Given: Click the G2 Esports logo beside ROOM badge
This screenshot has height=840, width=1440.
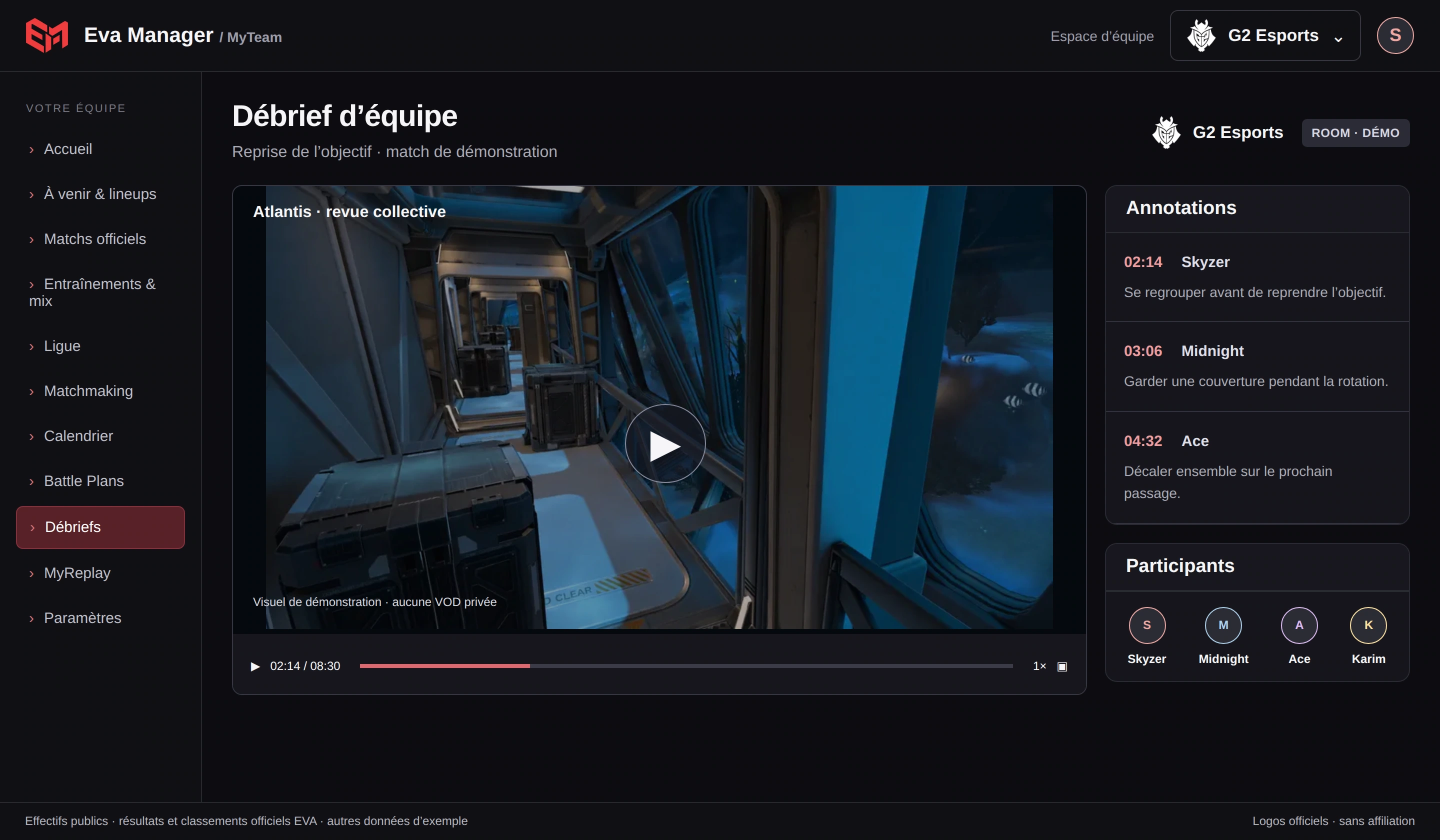Looking at the screenshot, I should tap(1165, 132).
